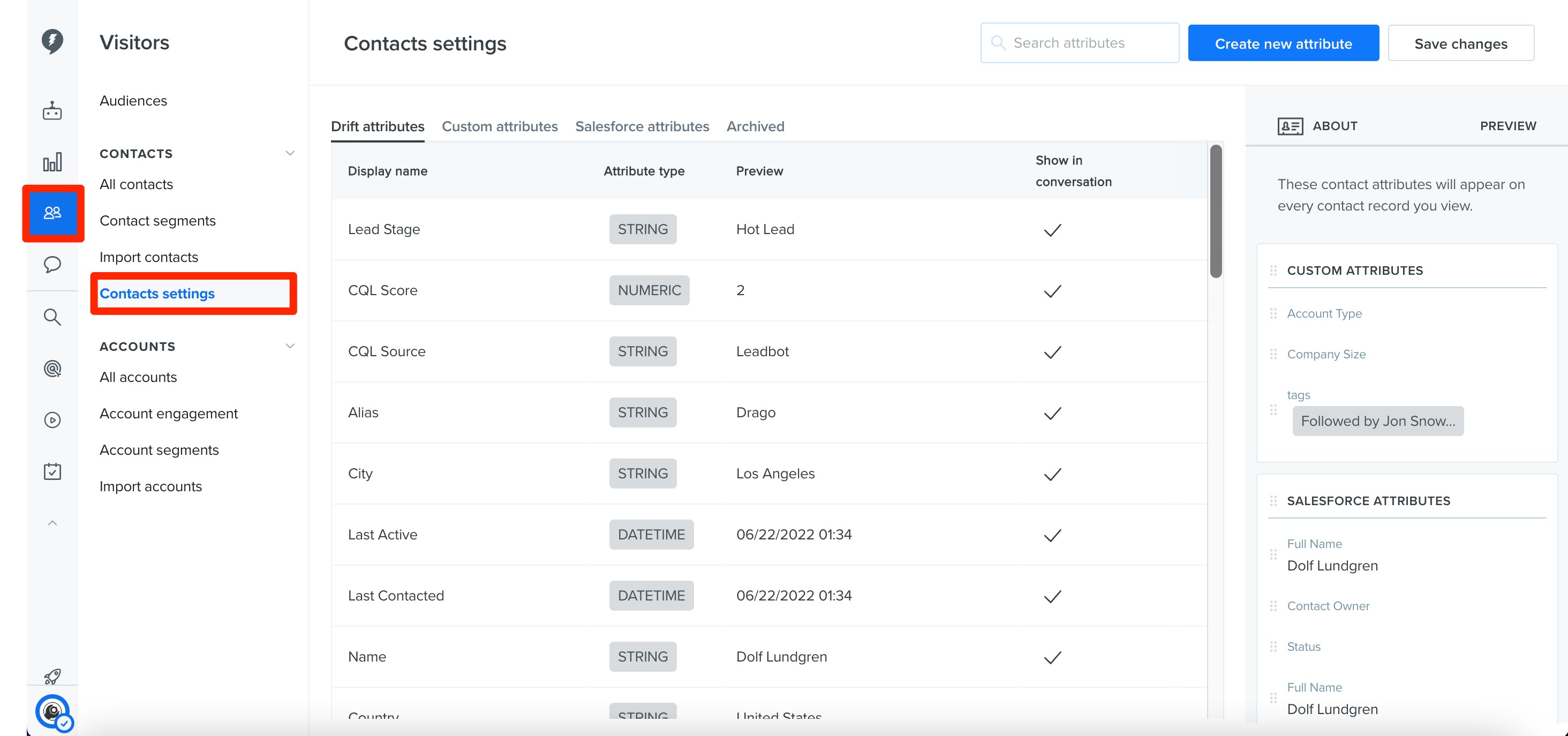Switch to Custom attributes tab
1568x736 pixels.
499,126
